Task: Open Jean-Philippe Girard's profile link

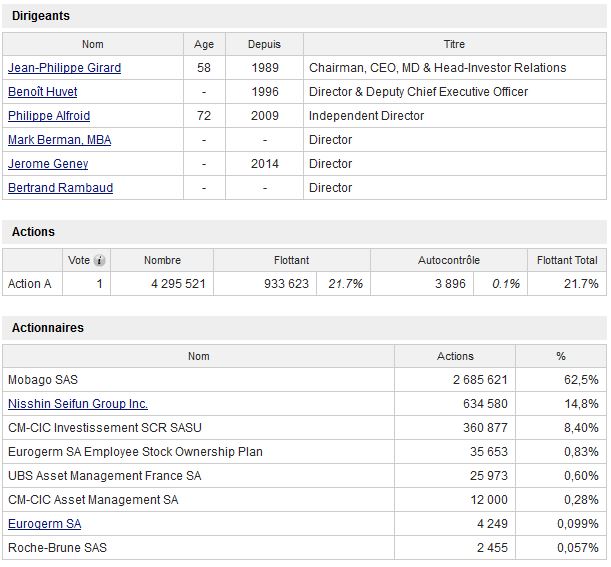Action: click(64, 68)
